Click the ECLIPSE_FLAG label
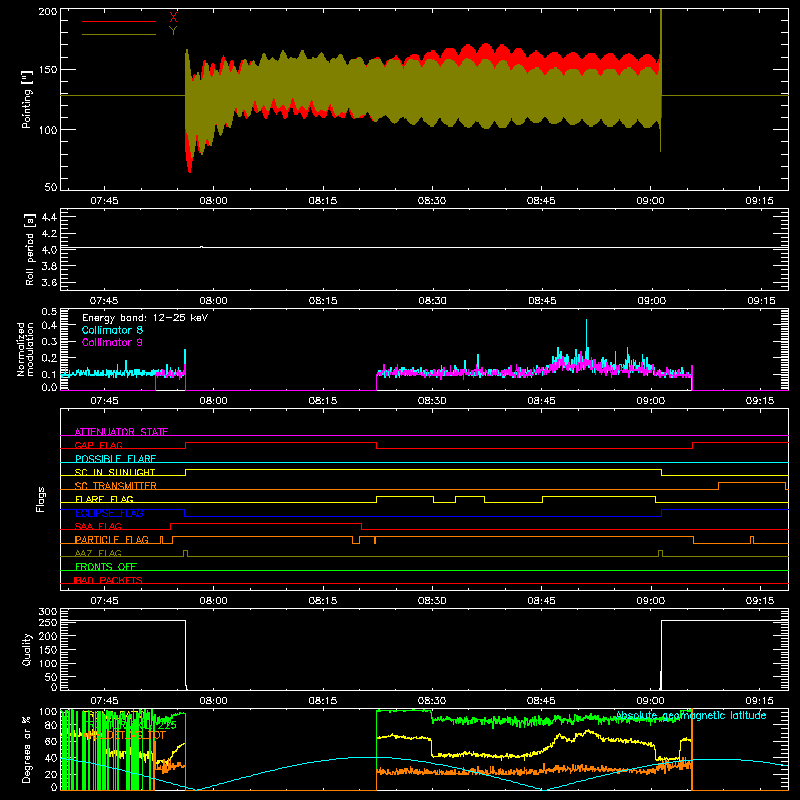 (109, 513)
